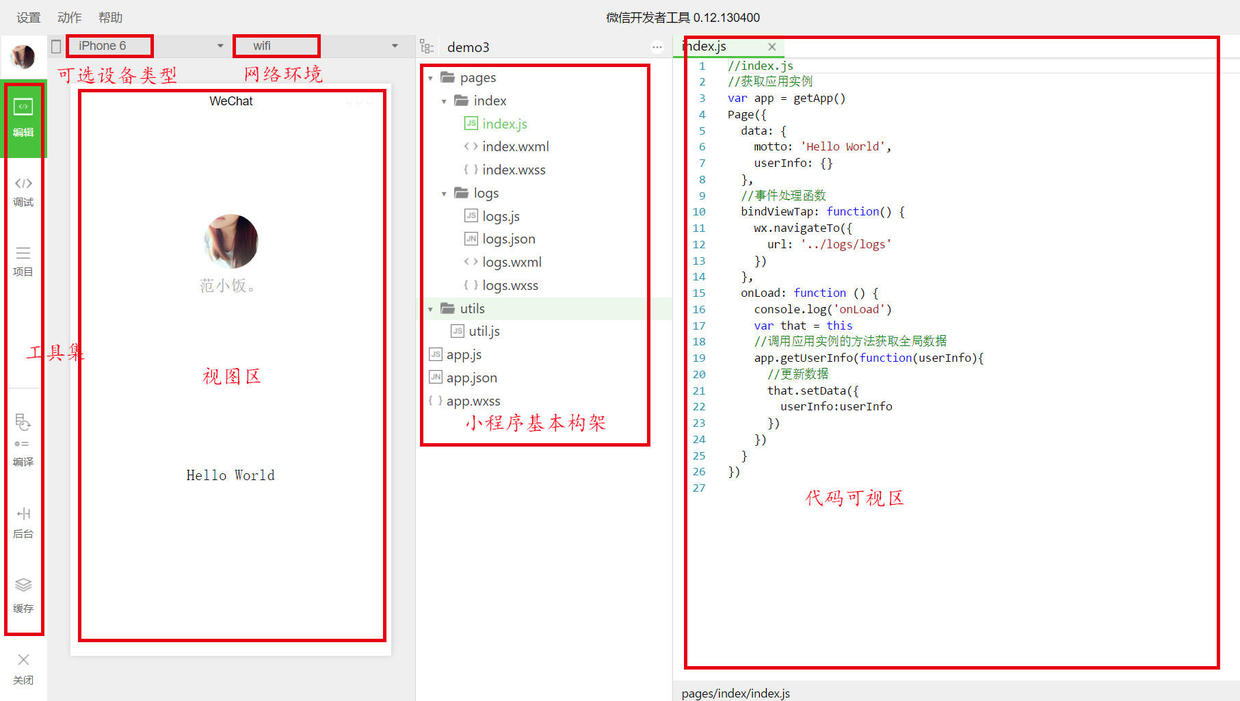Run 编译 compile from the sidebar
This screenshot has height=701, width=1240.
(23, 440)
